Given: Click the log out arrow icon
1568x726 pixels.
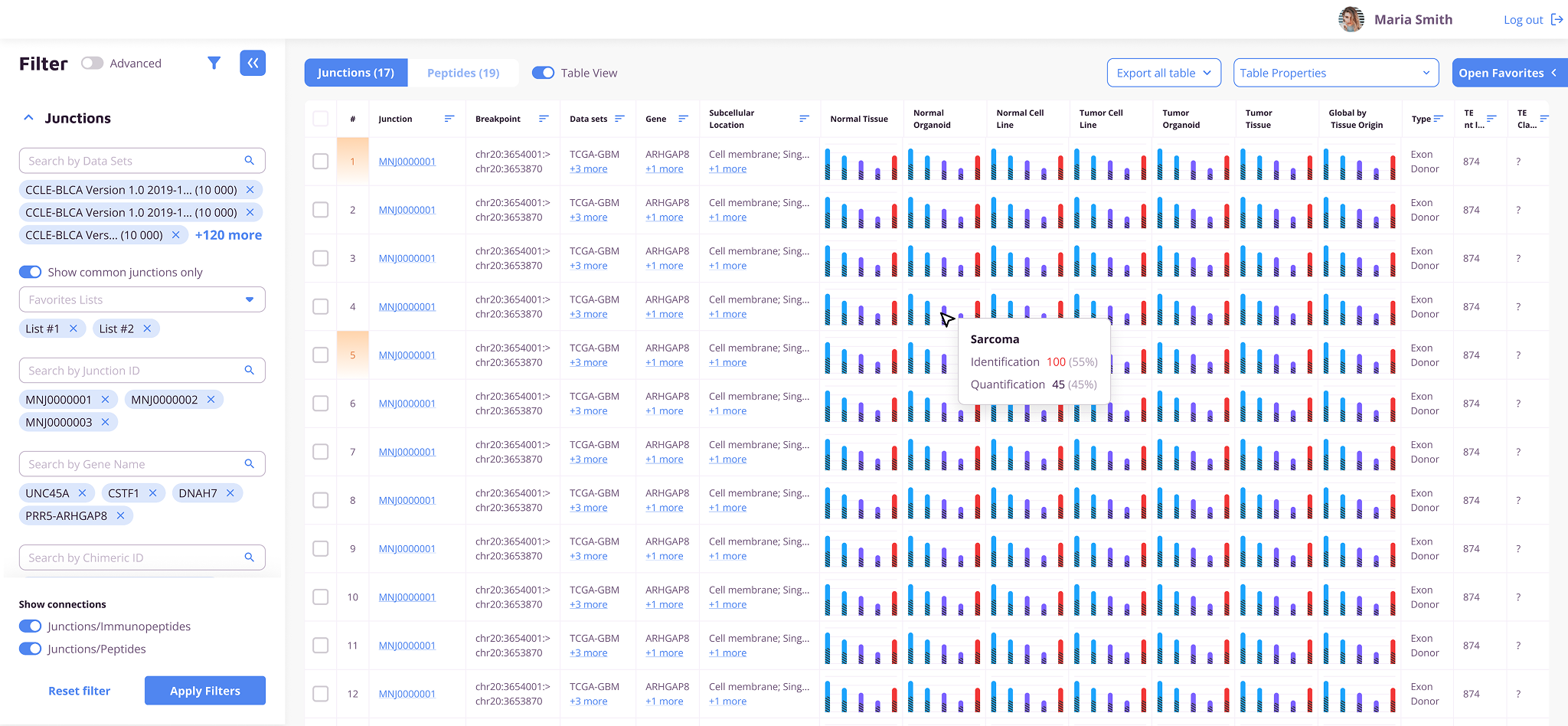Looking at the screenshot, I should click(x=1557, y=20).
